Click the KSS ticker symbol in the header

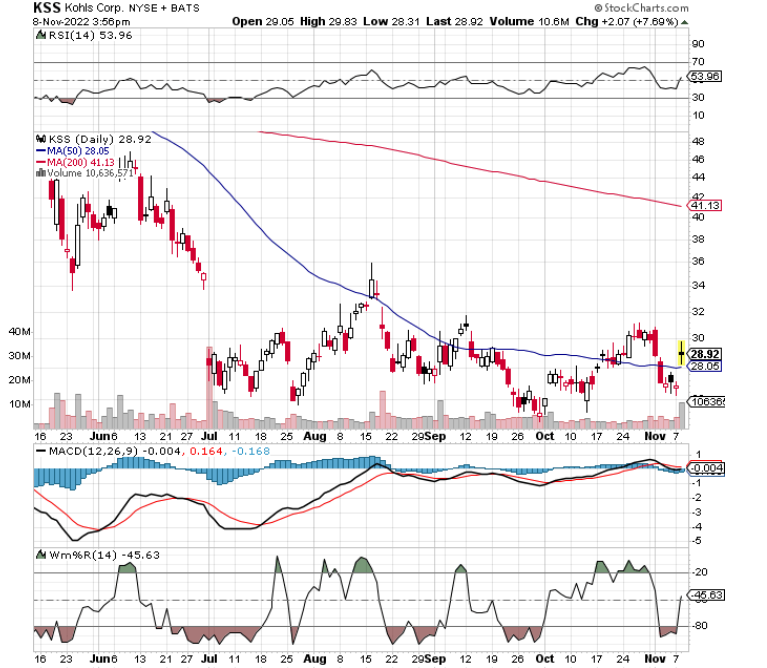[47, 8]
